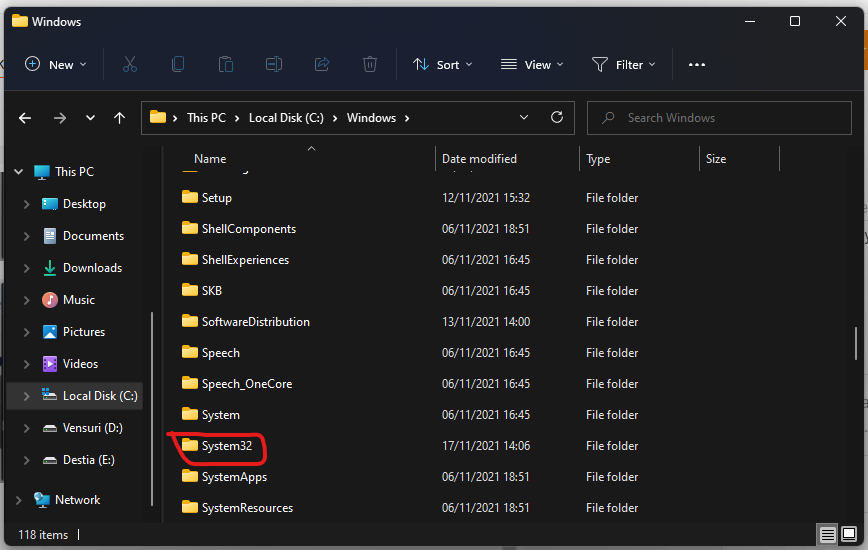
Task: Open the See more ellipsis menu
Action: (696, 65)
